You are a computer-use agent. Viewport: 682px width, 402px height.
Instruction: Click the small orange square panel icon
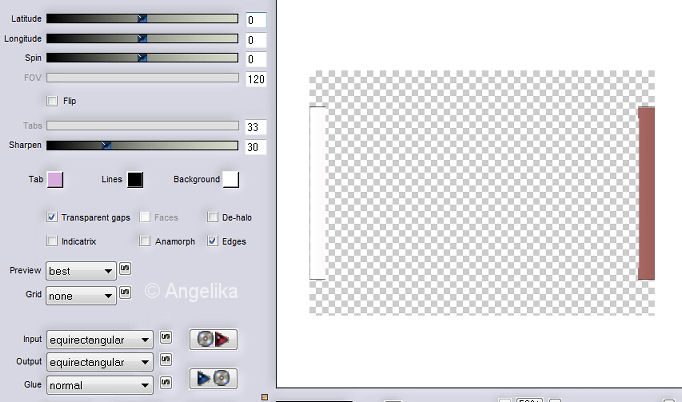coord(264,397)
